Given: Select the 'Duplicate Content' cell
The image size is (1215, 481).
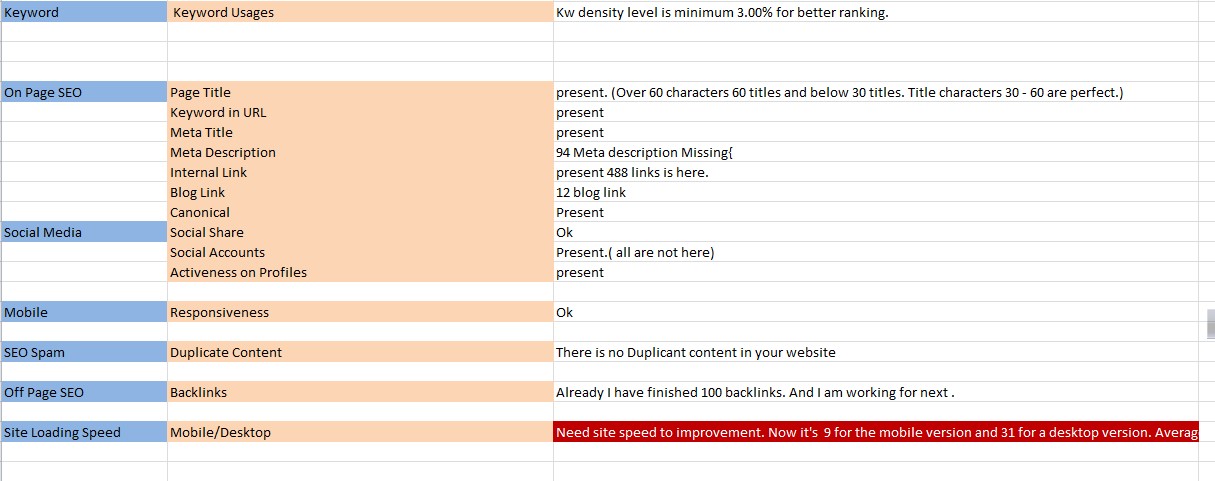Looking at the screenshot, I should tap(360, 352).
